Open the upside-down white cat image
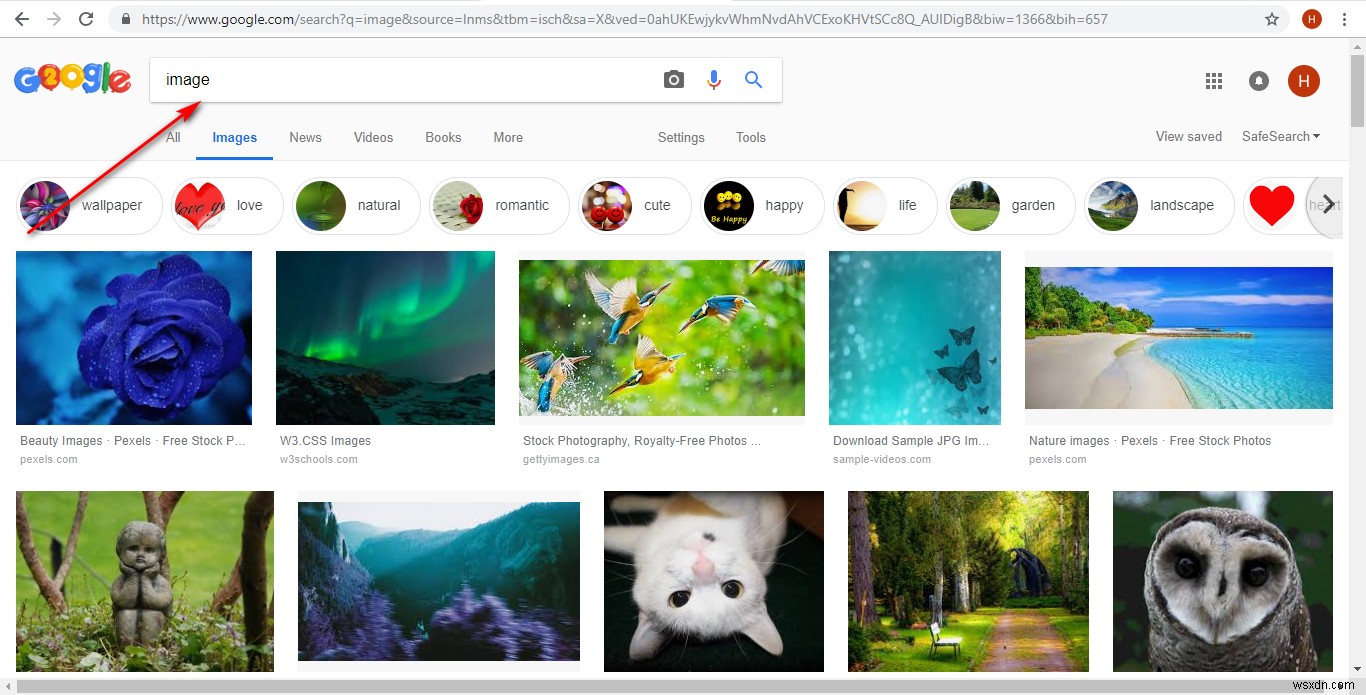The image size is (1366, 695). pyautogui.click(x=714, y=581)
